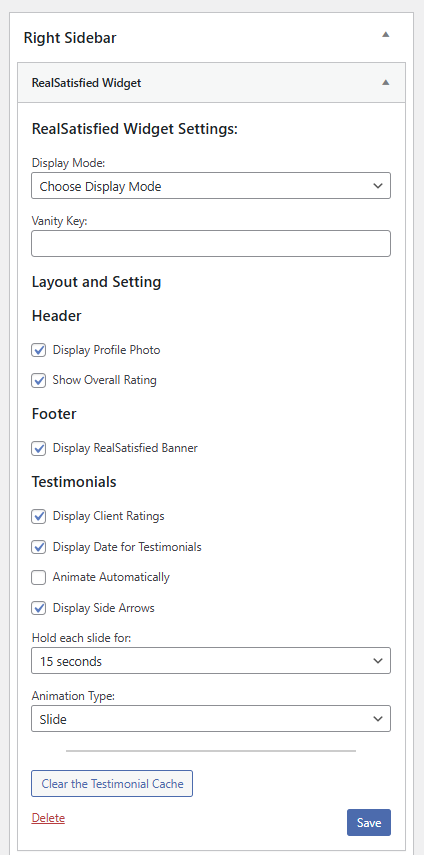Disable Display RealSatisfied Banner
Screen dimensions: 424x855
[39, 449]
